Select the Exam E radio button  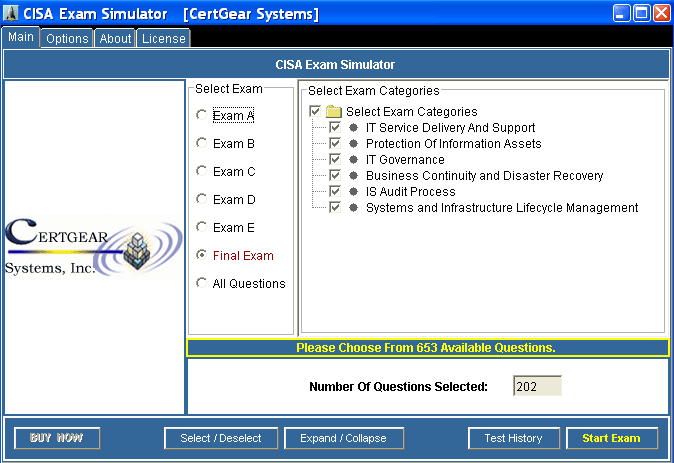point(201,227)
